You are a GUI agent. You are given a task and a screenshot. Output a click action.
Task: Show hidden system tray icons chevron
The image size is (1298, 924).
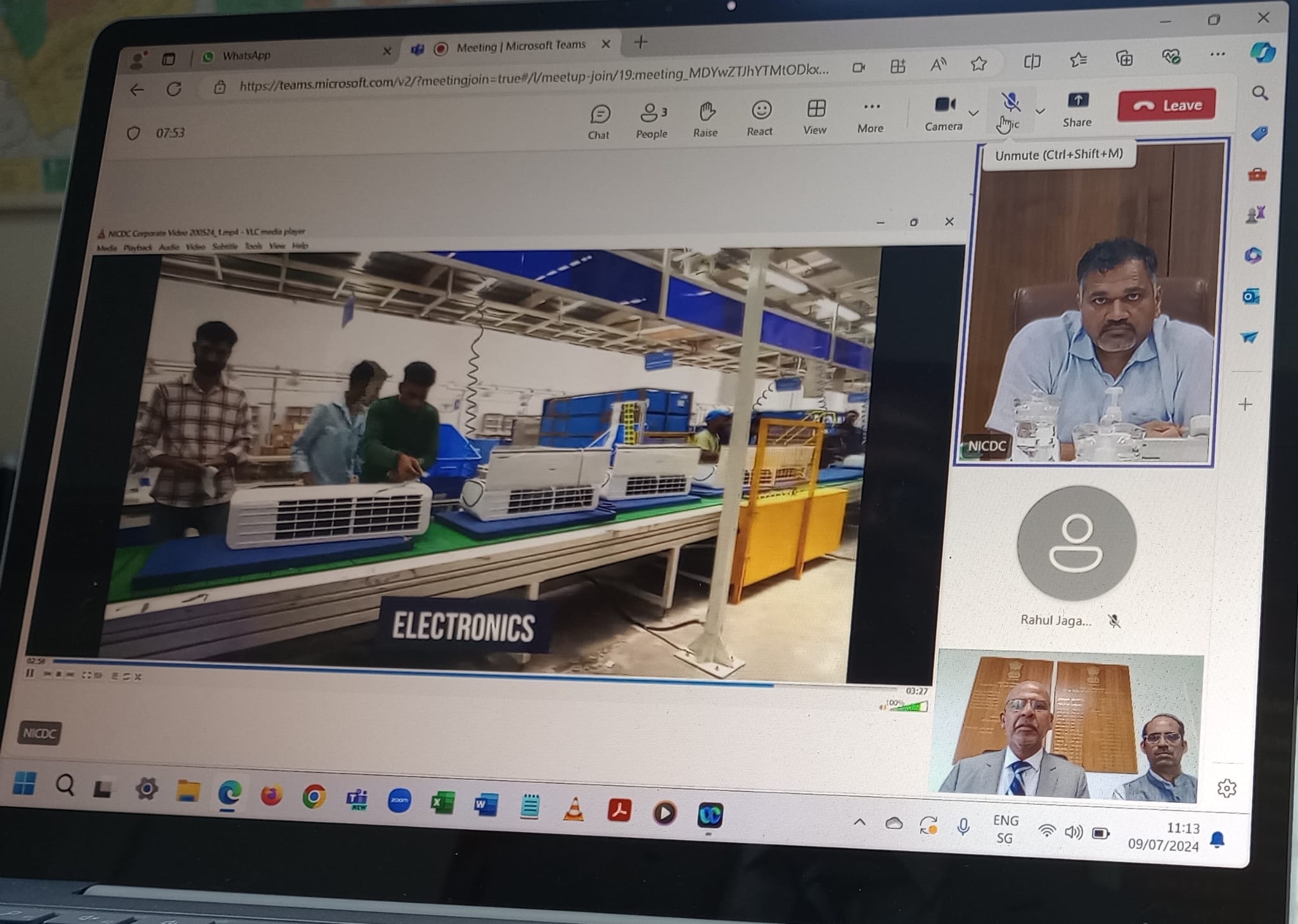(x=859, y=823)
